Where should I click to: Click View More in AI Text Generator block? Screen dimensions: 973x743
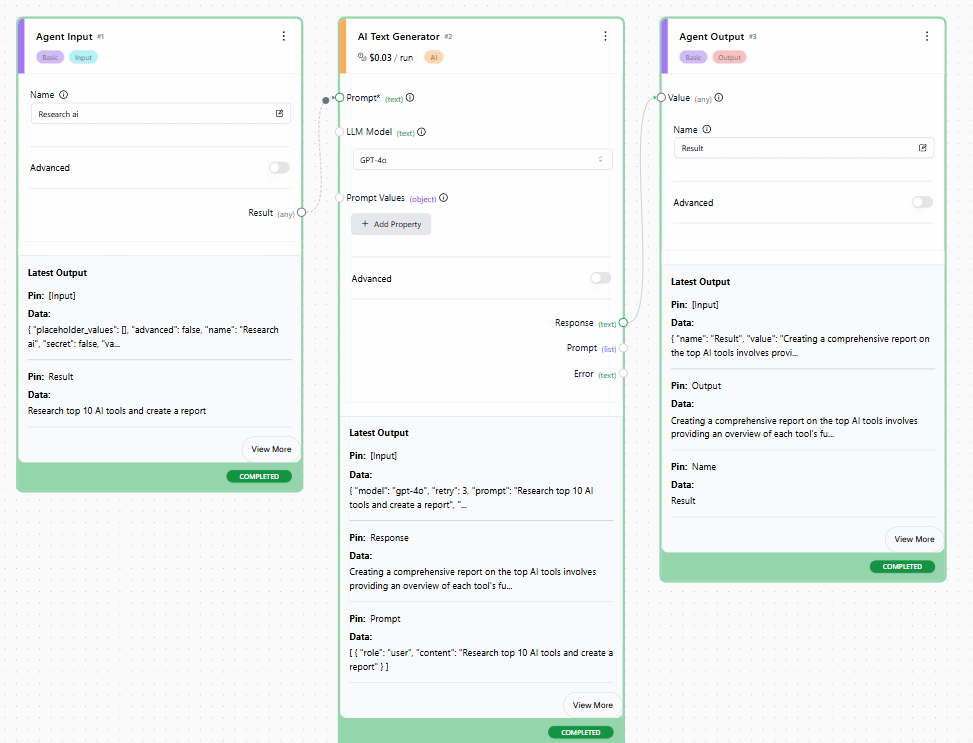click(593, 705)
